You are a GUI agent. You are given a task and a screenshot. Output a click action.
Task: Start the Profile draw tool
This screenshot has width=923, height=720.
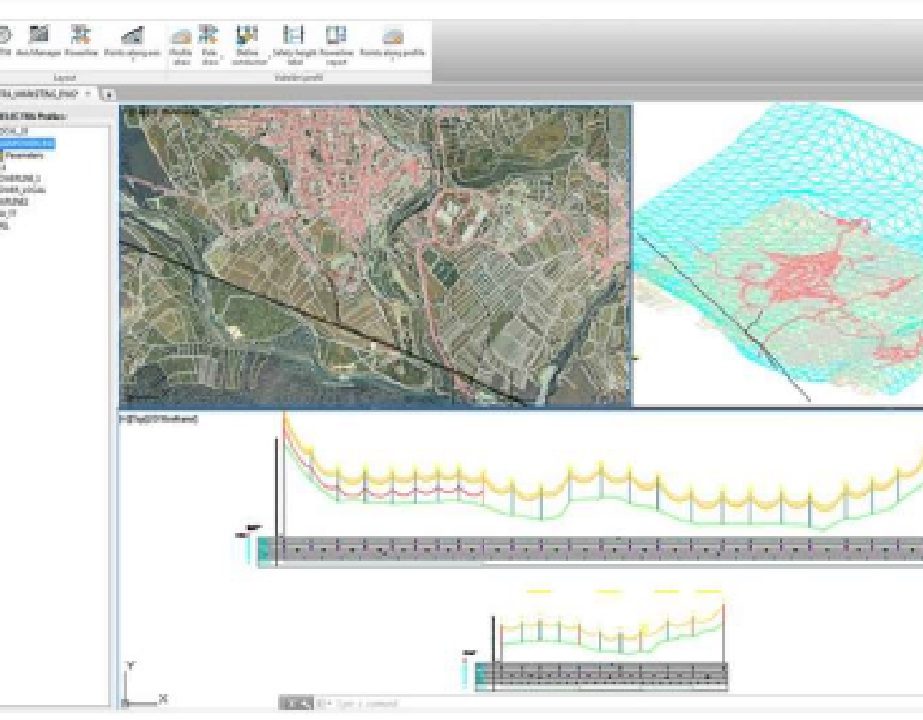click(180, 44)
